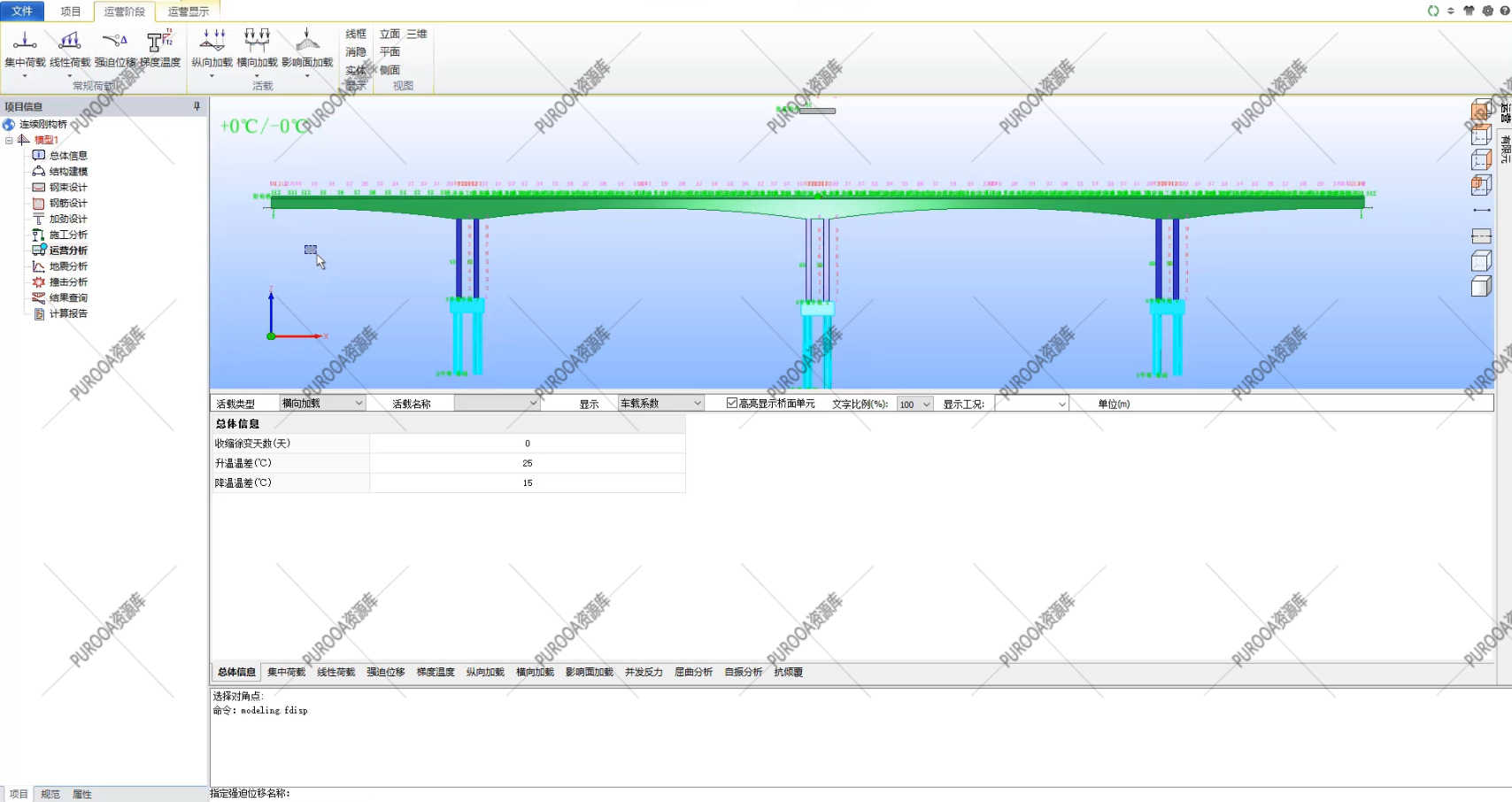Click the 纵向加载 longitudinal loading icon
The width and height of the screenshot is (1512, 802).
[x=212, y=49]
